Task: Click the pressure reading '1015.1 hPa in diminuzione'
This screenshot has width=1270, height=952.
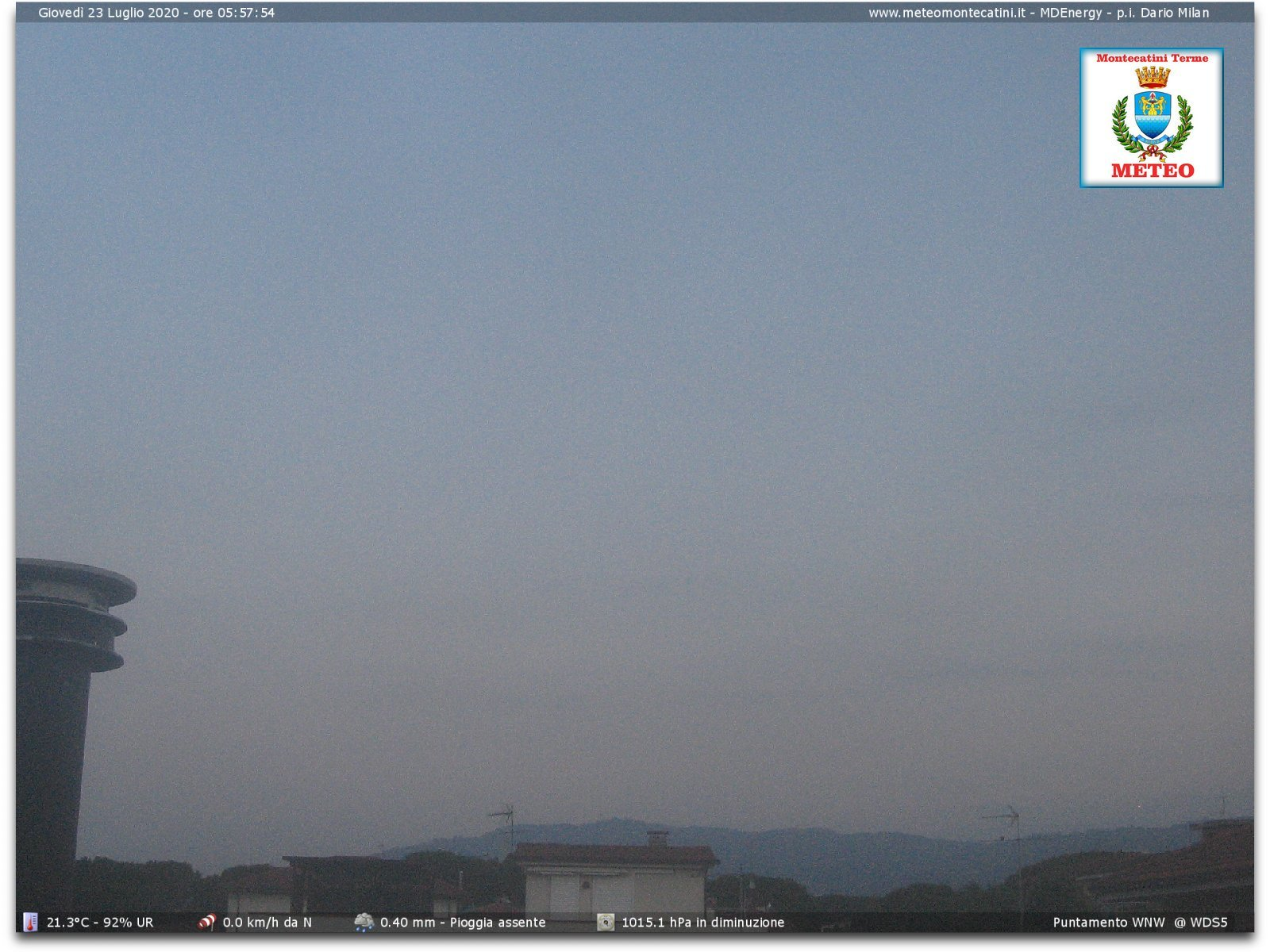Action: [703, 923]
